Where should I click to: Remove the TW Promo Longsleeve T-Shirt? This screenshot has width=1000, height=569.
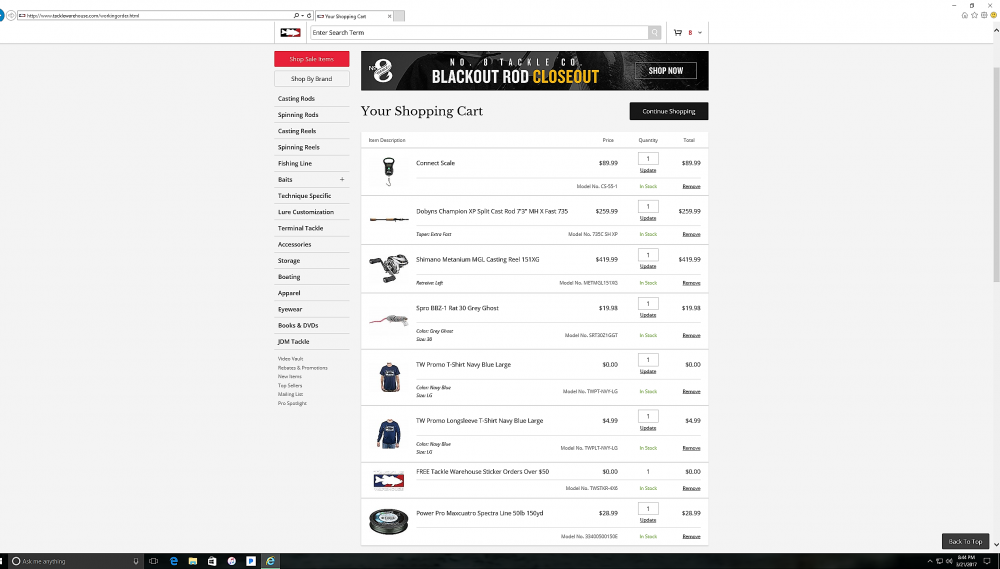[691, 448]
